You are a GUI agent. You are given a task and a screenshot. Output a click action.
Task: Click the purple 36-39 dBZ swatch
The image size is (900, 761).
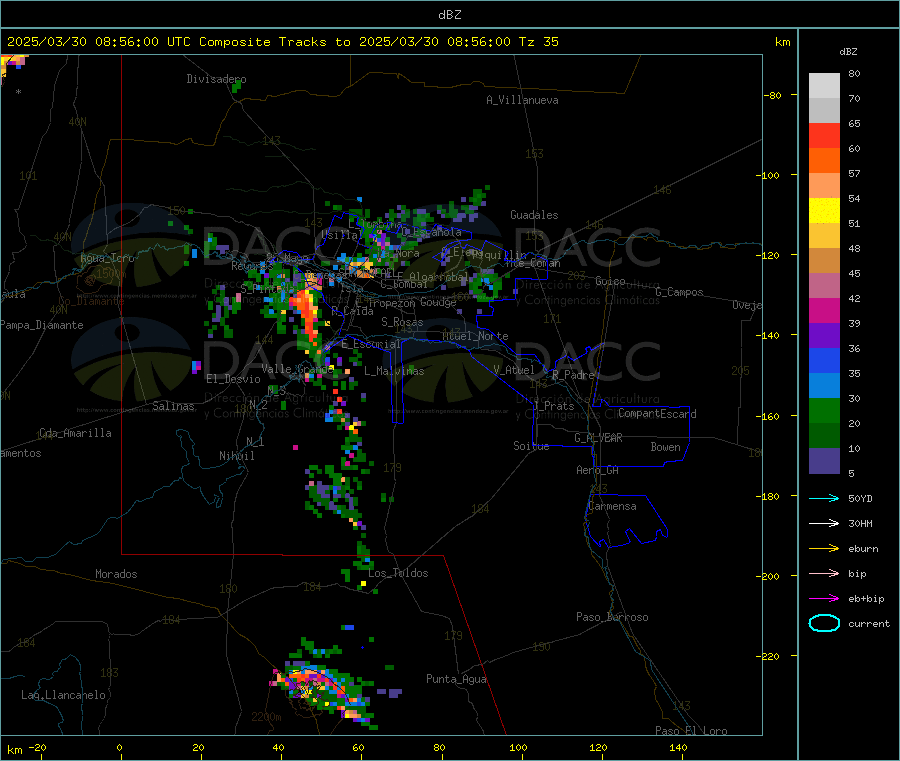point(824,336)
